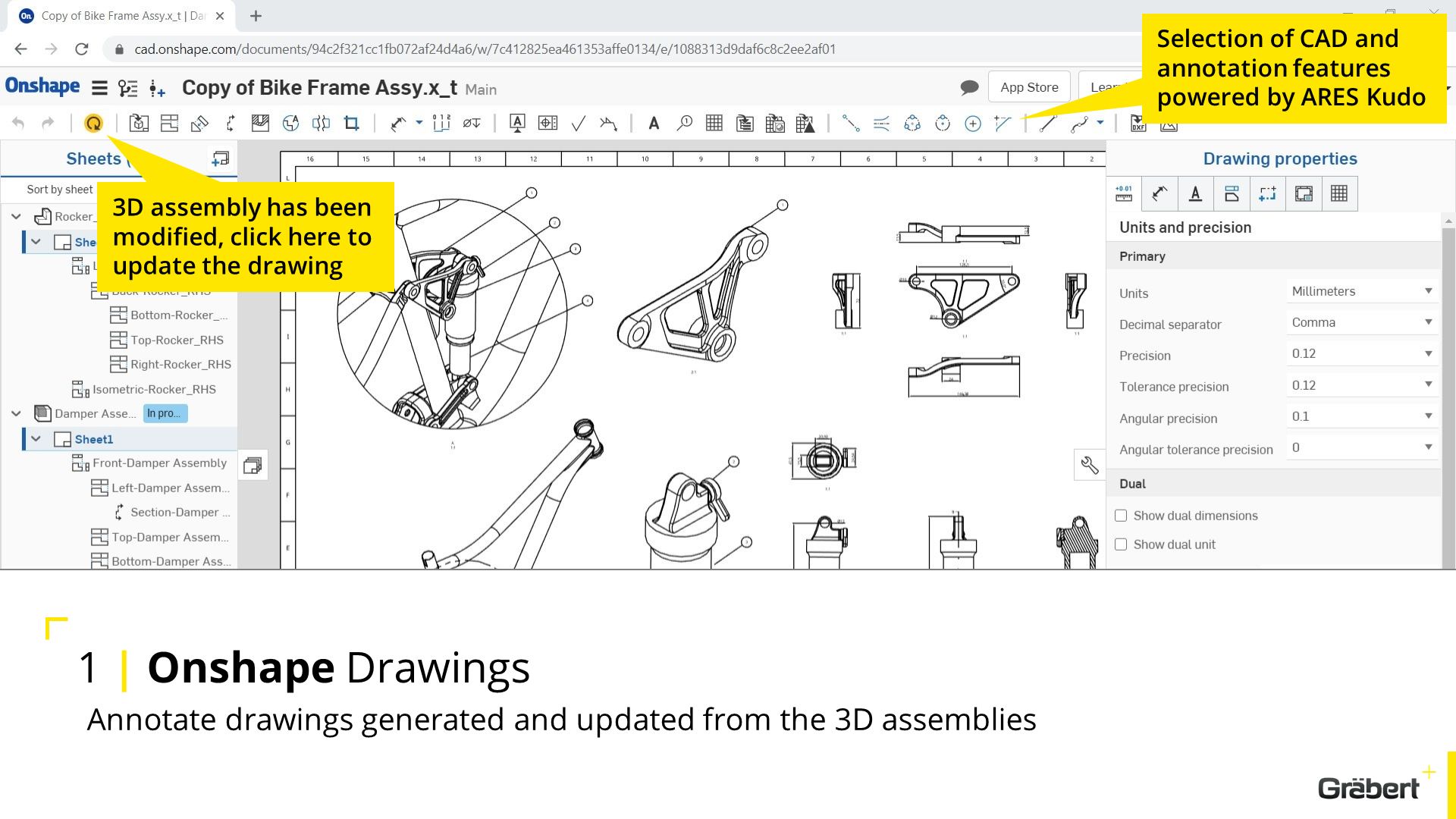Select the Break view tool
The height and width of the screenshot is (819, 1456).
coord(321,123)
